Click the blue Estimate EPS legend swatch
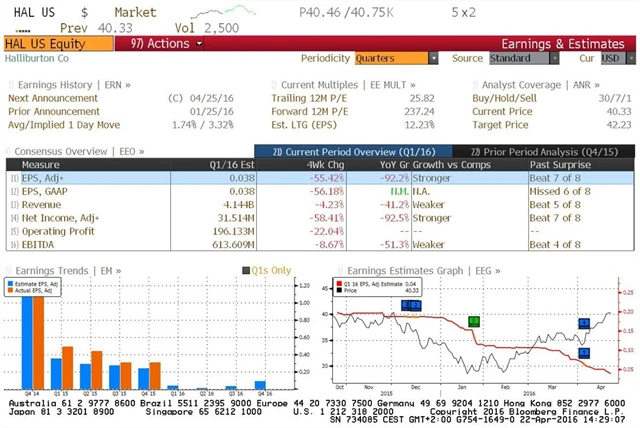 pyautogui.click(x=11, y=283)
